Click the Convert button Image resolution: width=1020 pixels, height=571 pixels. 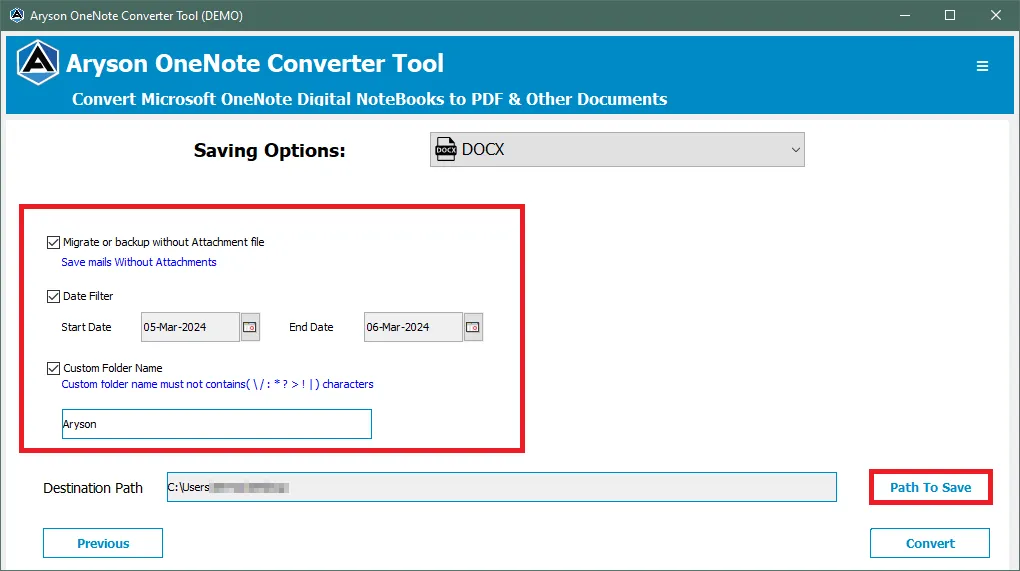[x=930, y=543]
